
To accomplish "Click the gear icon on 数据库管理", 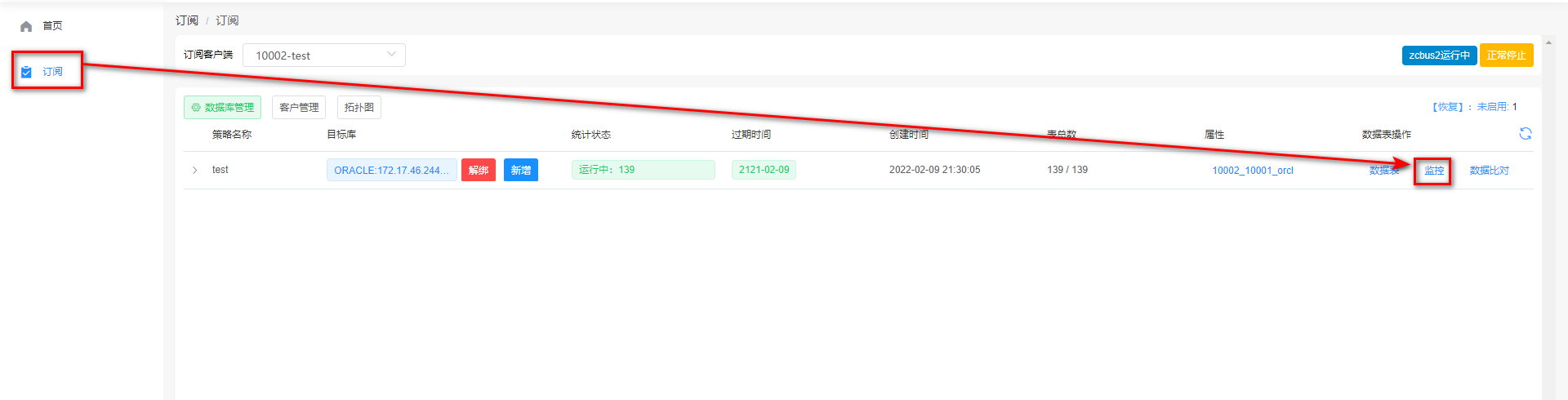I will point(196,108).
